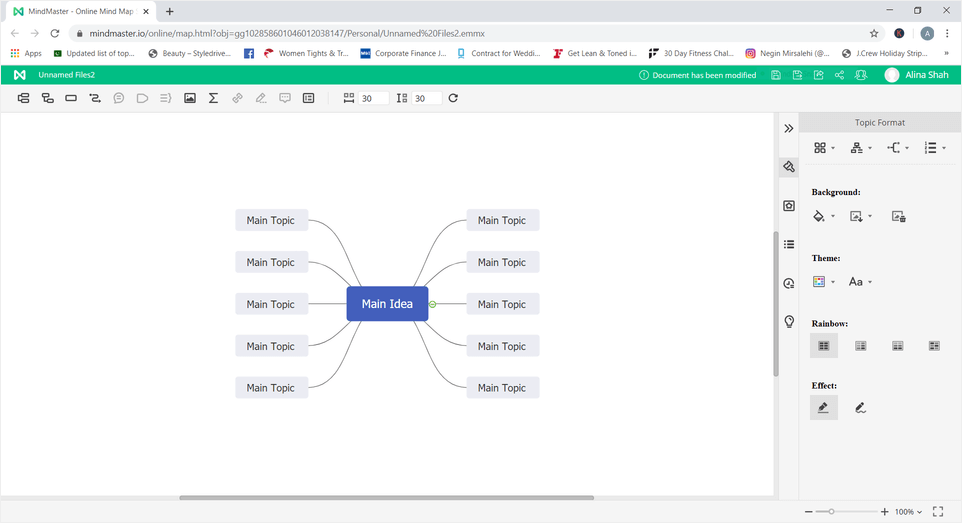Click the Insert Image toolbar icon
This screenshot has width=962, height=523.
point(190,98)
